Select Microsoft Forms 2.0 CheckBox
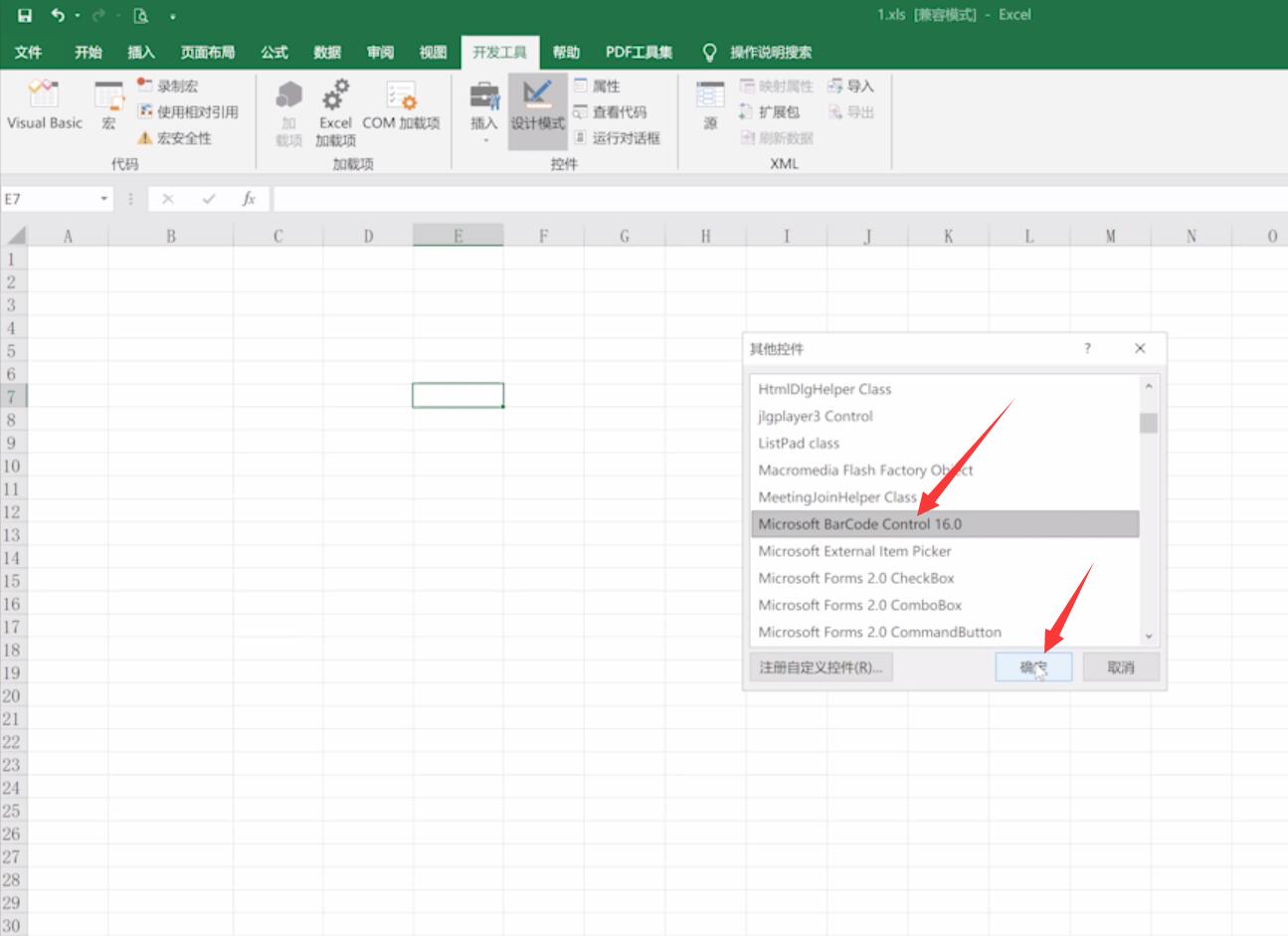The width and height of the screenshot is (1288, 936). click(x=945, y=578)
